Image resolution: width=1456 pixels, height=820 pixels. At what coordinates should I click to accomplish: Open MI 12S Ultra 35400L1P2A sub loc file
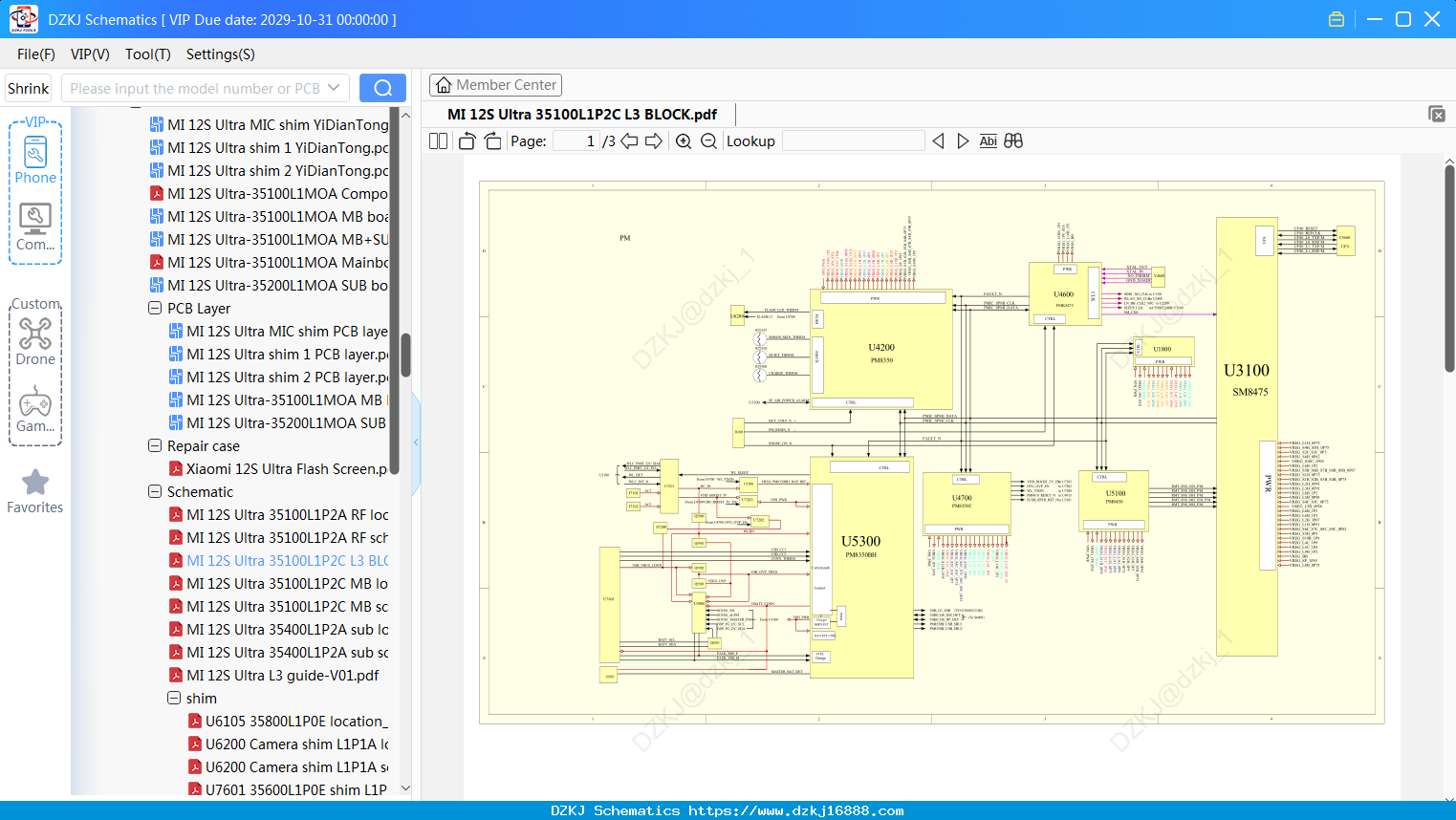click(x=279, y=629)
